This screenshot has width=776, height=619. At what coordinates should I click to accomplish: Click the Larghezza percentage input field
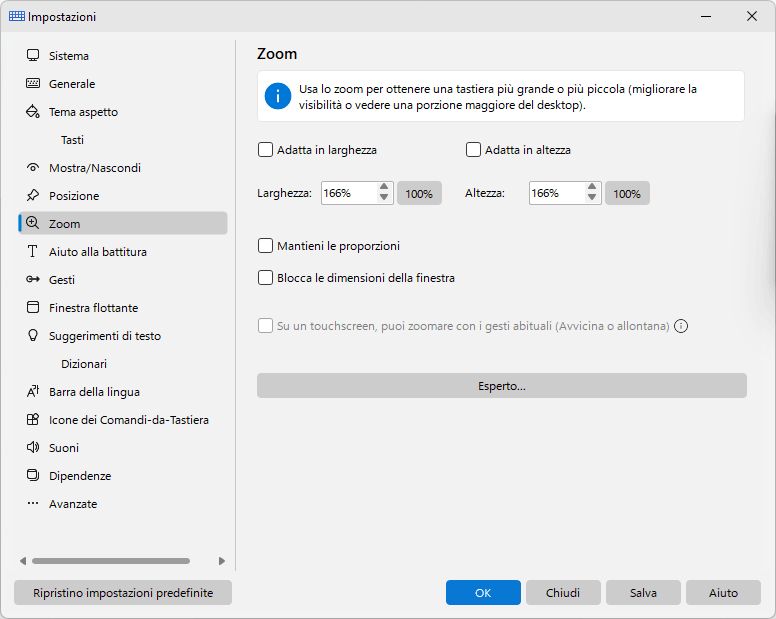pos(349,193)
